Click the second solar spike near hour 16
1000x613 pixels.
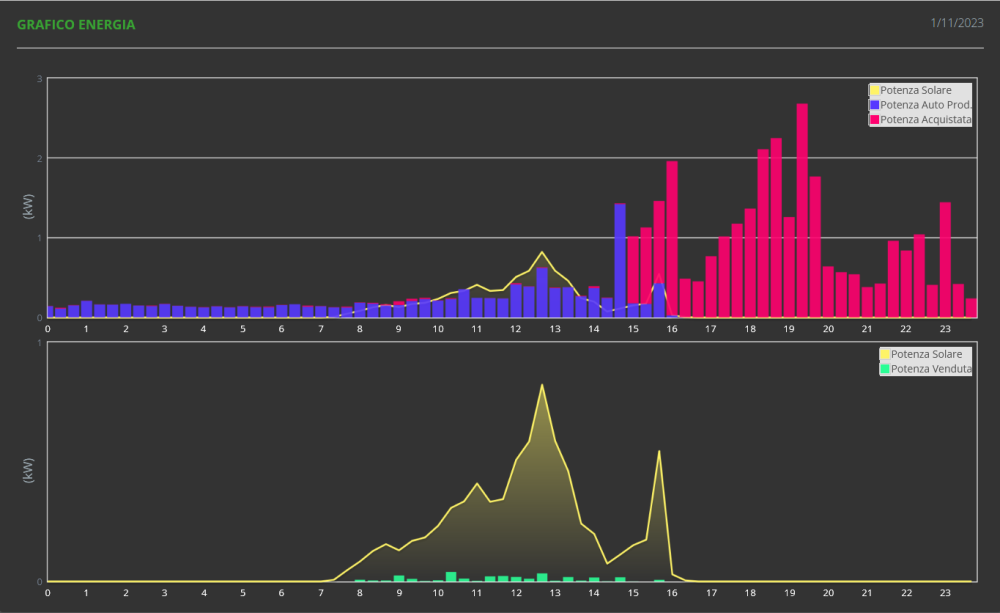click(x=659, y=452)
